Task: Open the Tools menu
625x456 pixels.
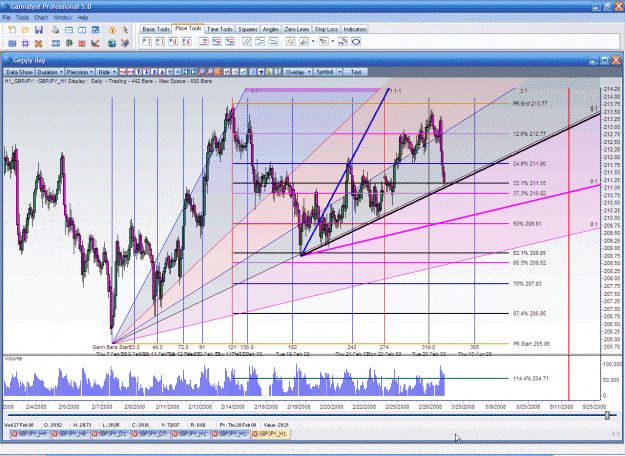Action: click(22, 18)
